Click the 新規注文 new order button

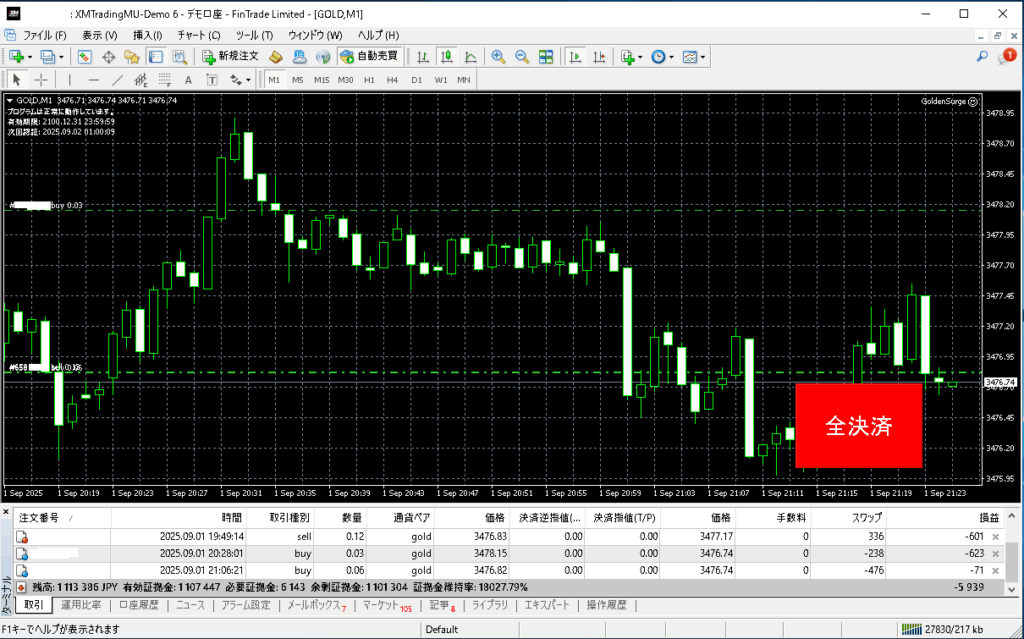[230, 57]
